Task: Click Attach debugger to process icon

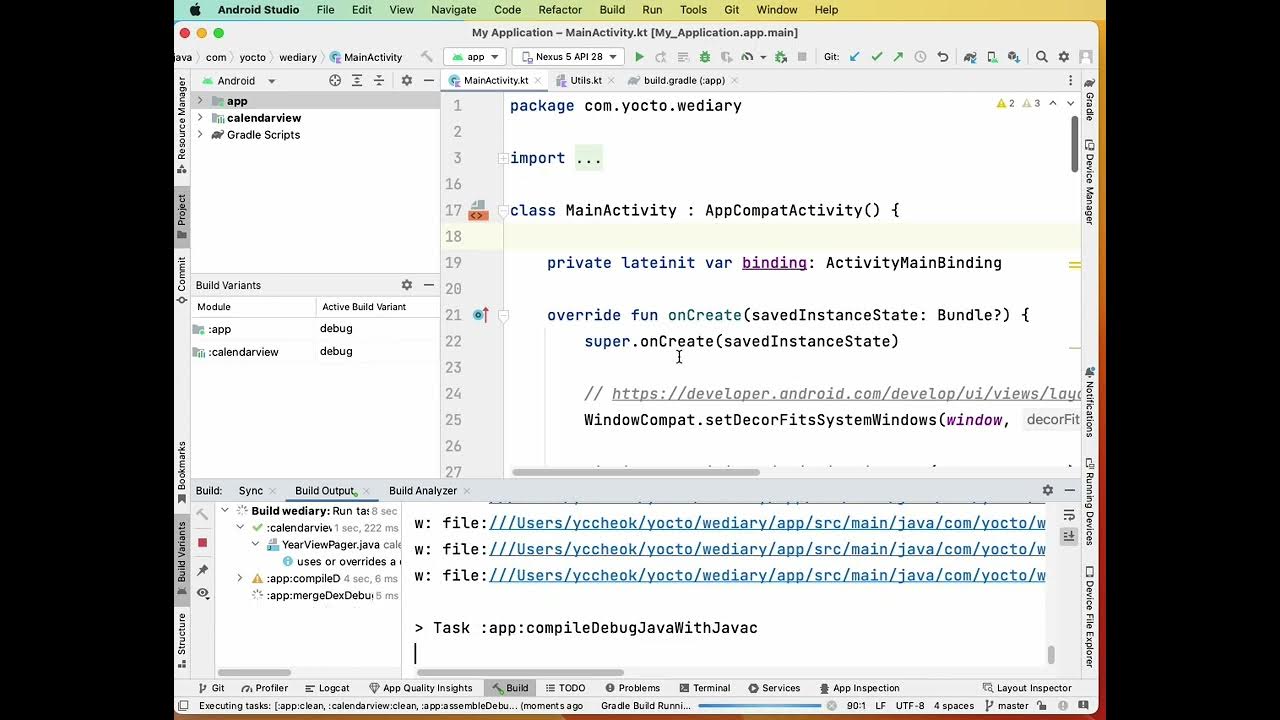Action: (x=781, y=57)
